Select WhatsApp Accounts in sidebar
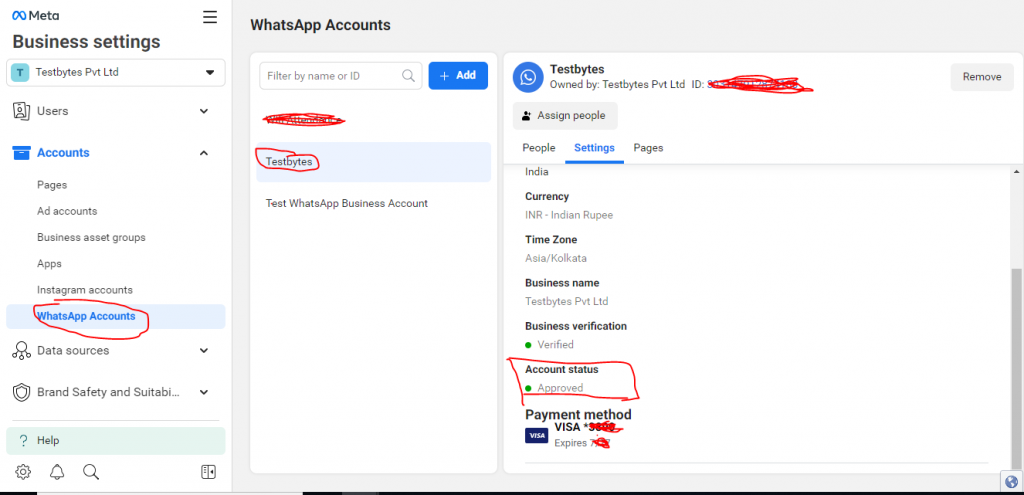Image resolution: width=1024 pixels, height=495 pixels. 116,317
